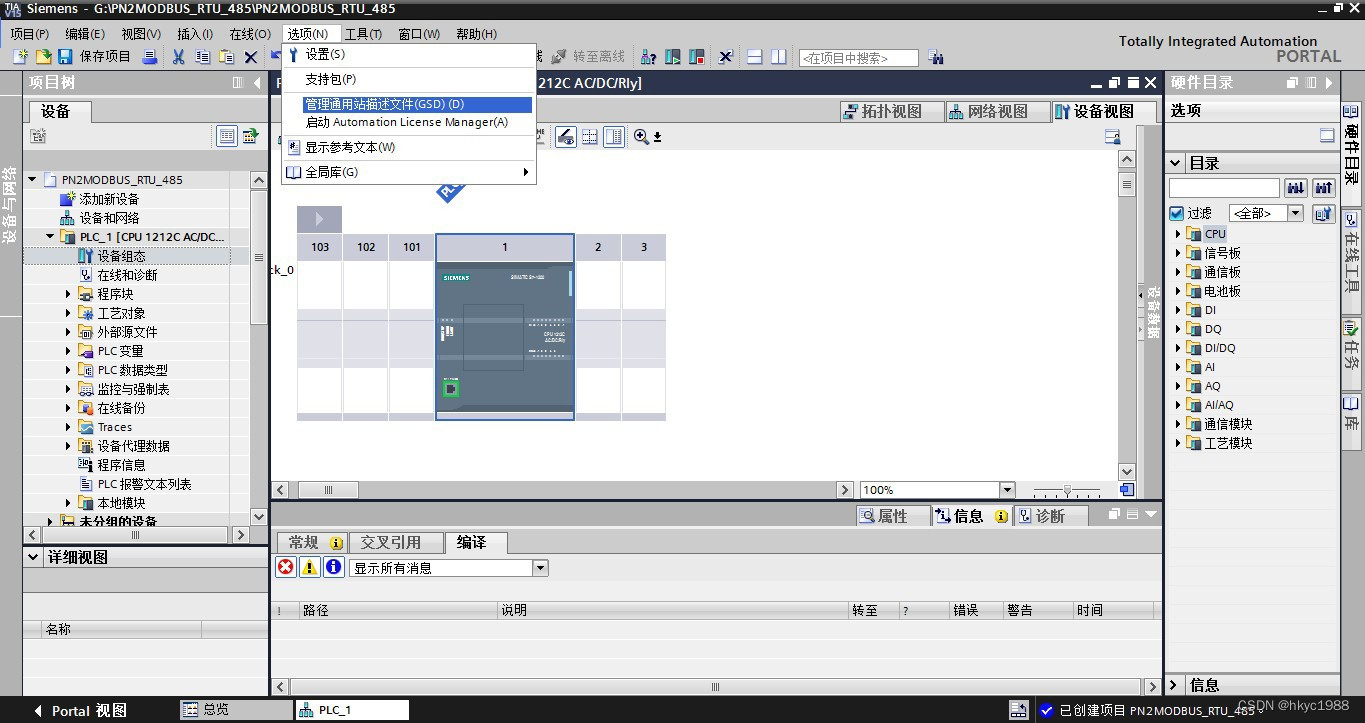Image resolution: width=1365 pixels, height=723 pixels.
Task: Click the search-in-project binoculars icon
Action: click(x=936, y=58)
